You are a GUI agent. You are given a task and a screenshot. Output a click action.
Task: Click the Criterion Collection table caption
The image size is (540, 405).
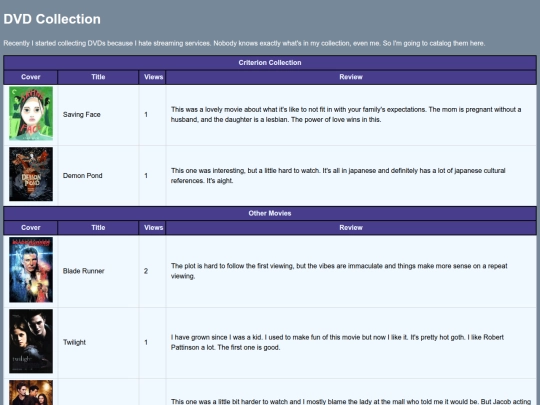click(x=270, y=63)
